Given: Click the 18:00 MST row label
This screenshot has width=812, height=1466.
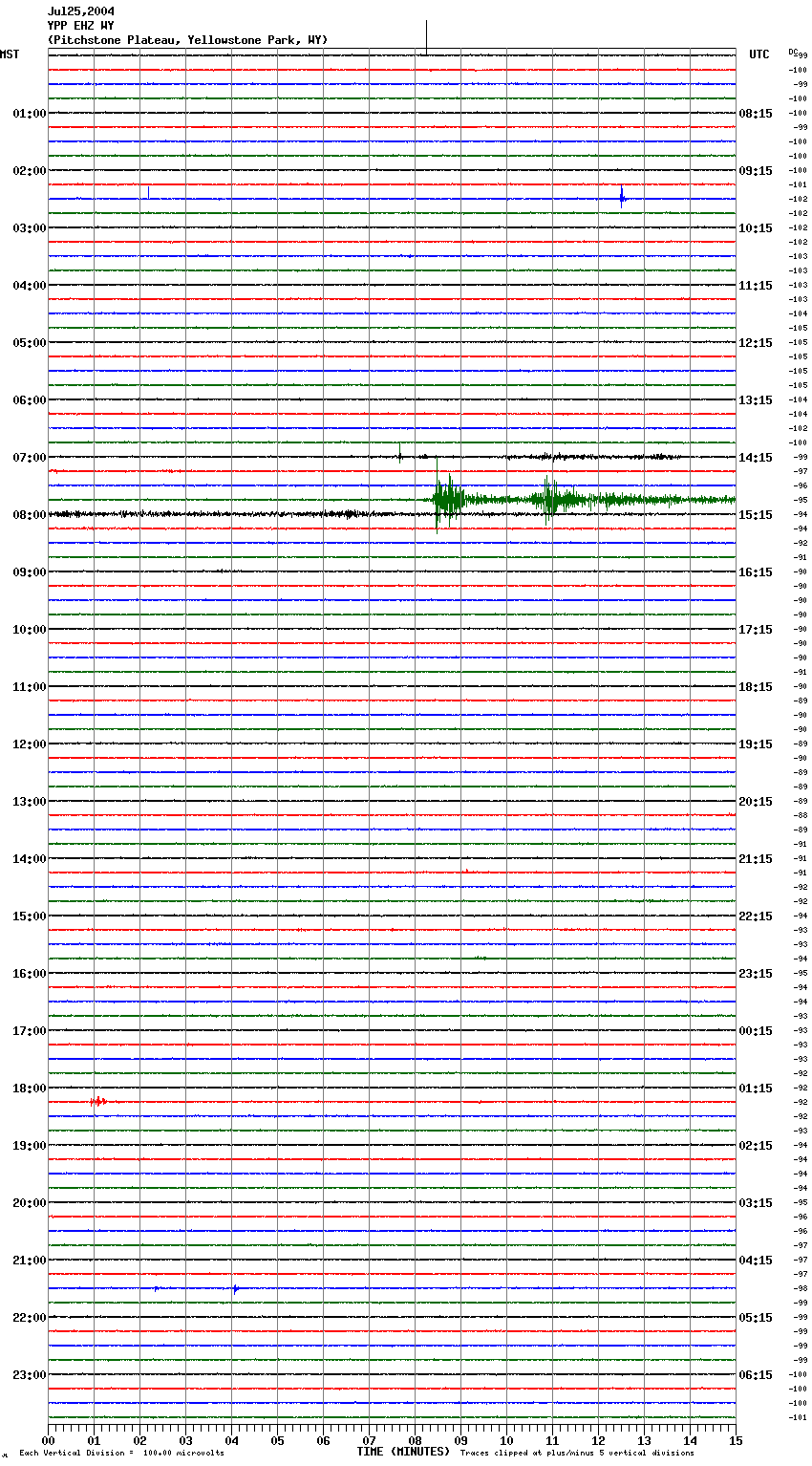Looking at the screenshot, I should tap(29, 1089).
